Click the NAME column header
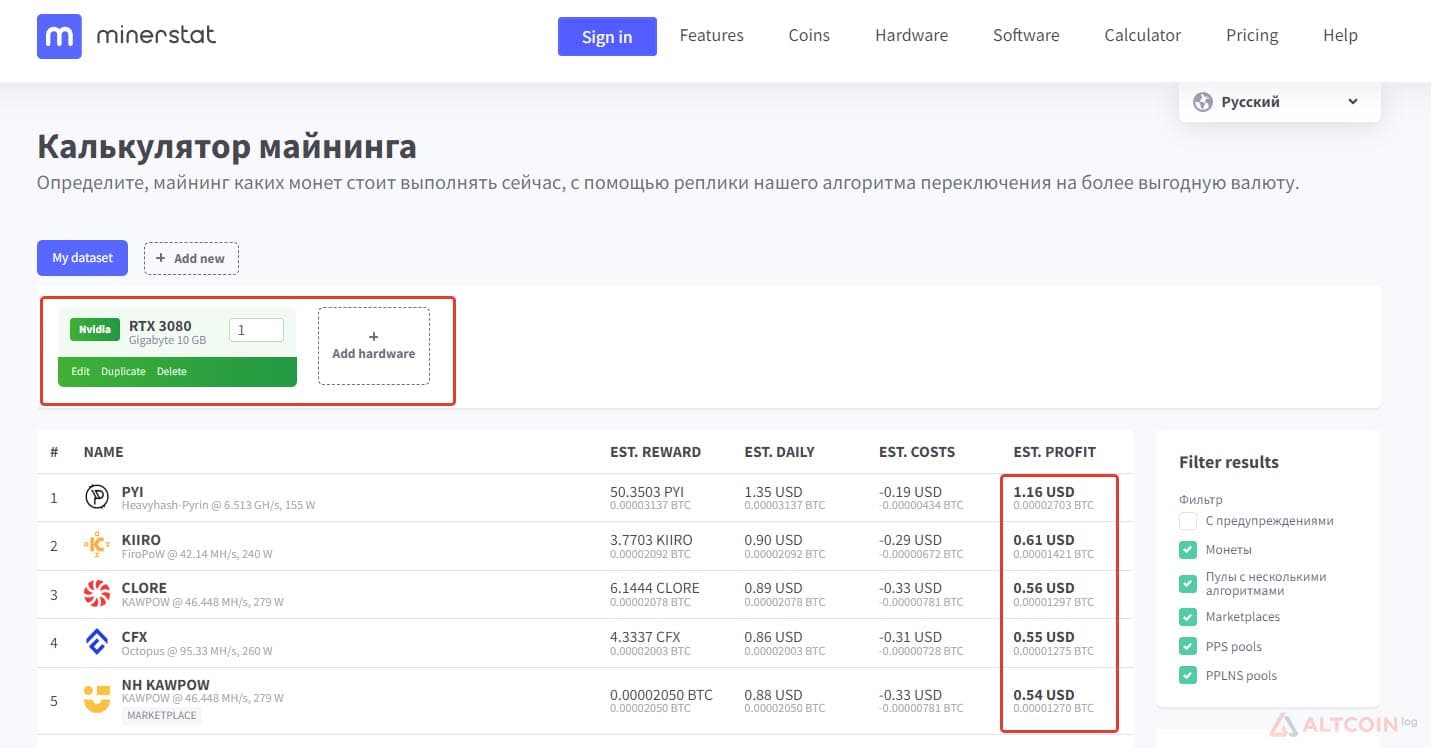This screenshot has width=1431, height=748. pos(104,452)
